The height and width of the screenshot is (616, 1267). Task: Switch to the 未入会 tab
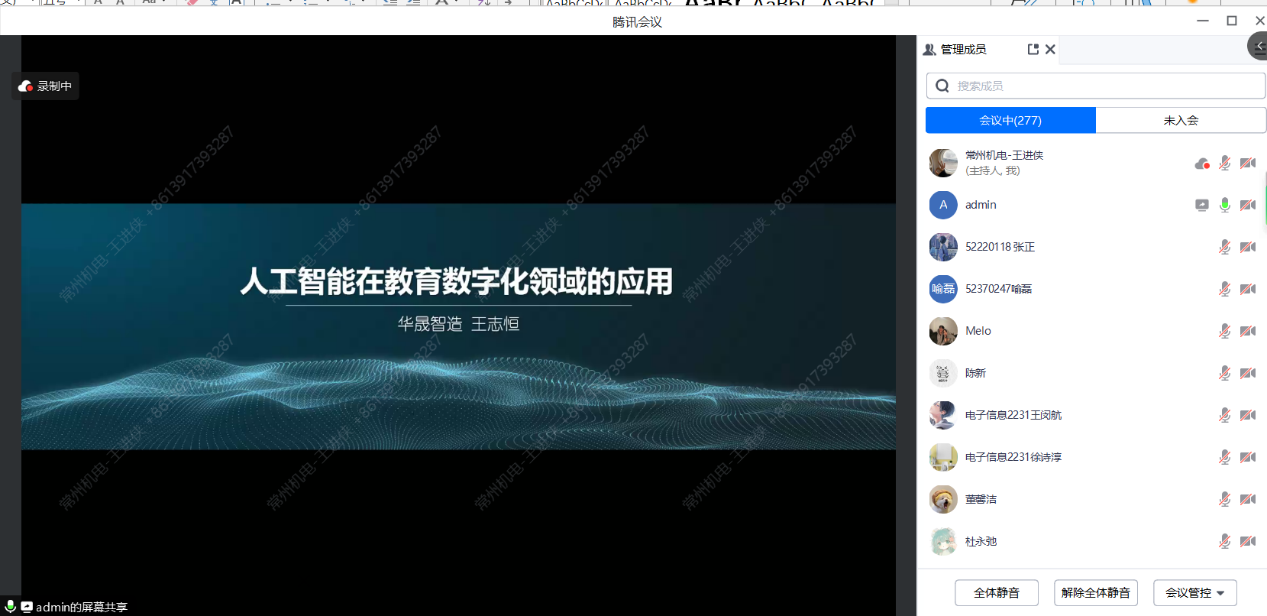coord(1180,120)
